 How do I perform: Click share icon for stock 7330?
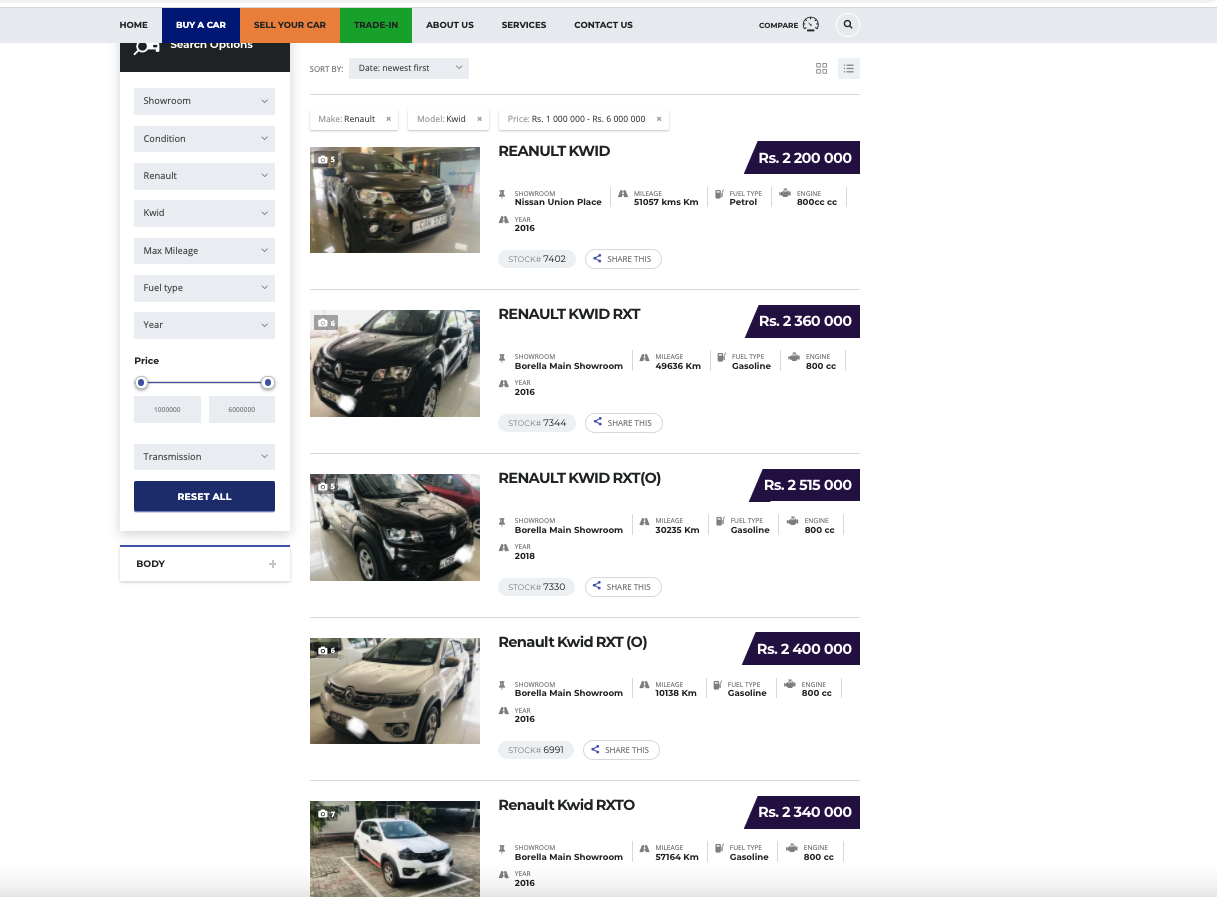(597, 587)
